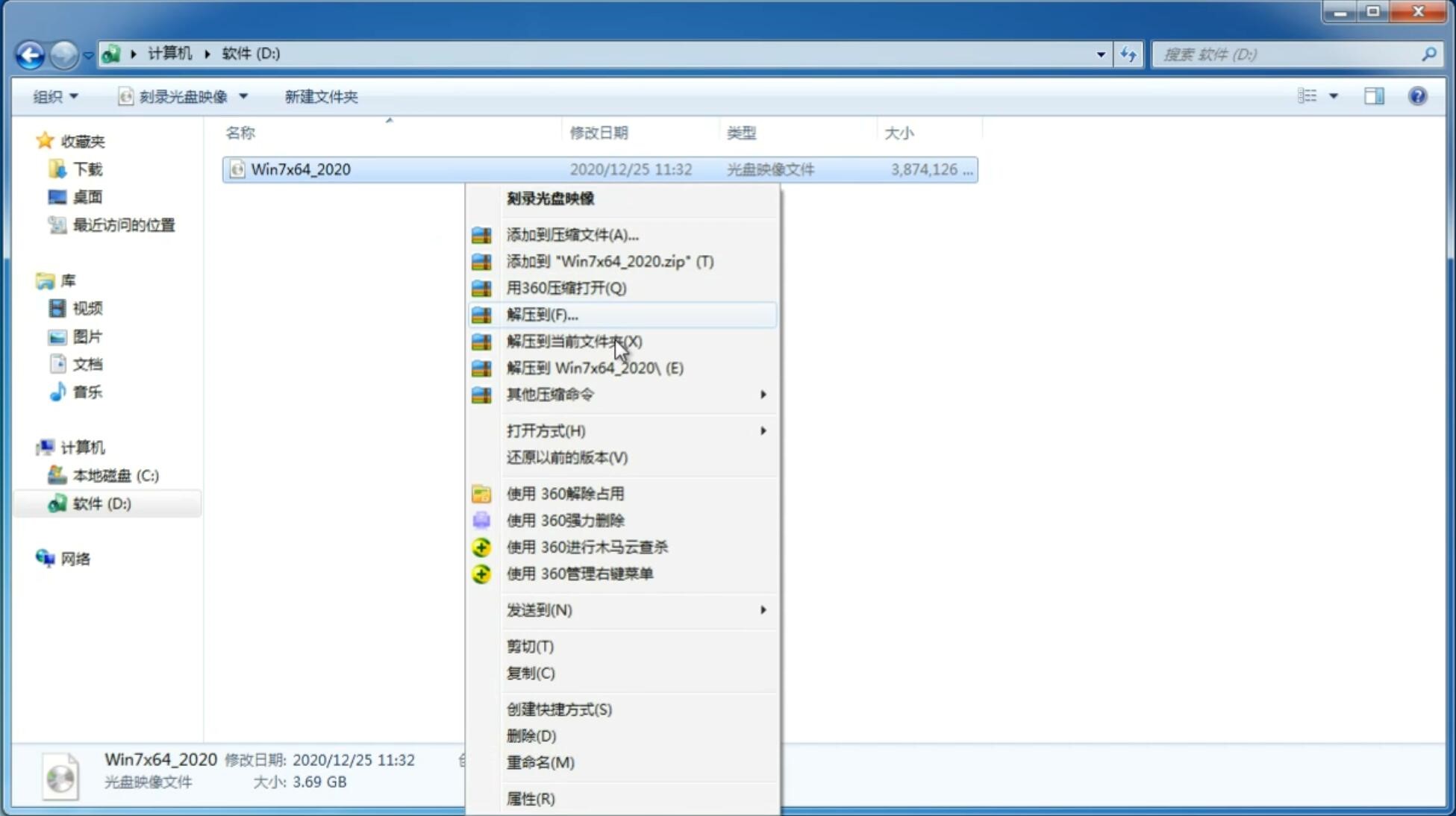Screen dimensions: 1456x816
Task: Select 解压到当前文件夹 context menu item
Action: pos(575,341)
